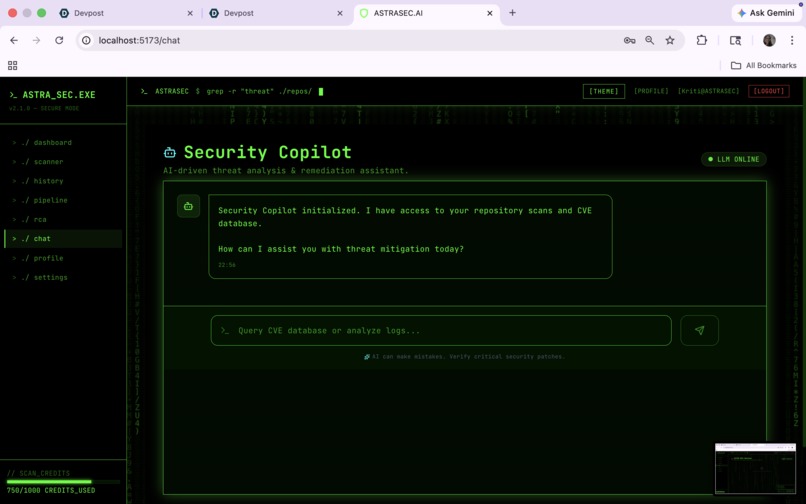The image size is (806, 504).
Task: Click the Security Copilot robot heading icon
Action: [x=170, y=152]
